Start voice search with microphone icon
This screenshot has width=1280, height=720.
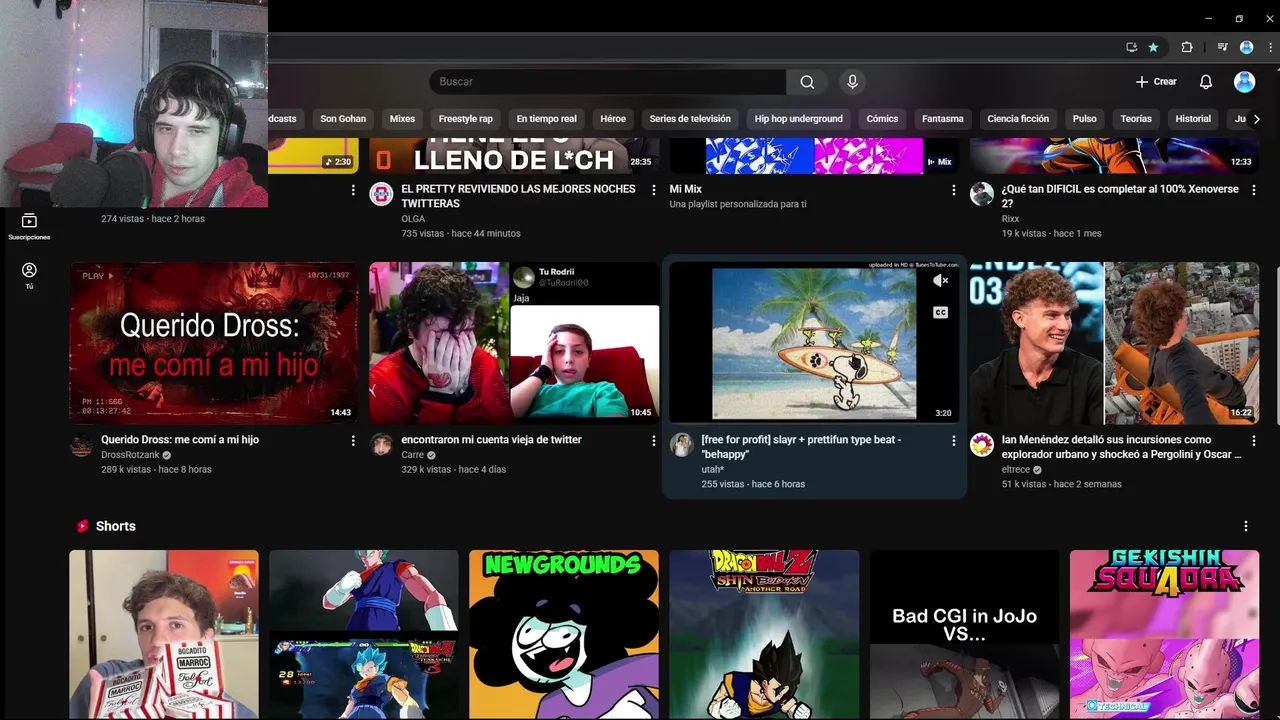(x=852, y=82)
